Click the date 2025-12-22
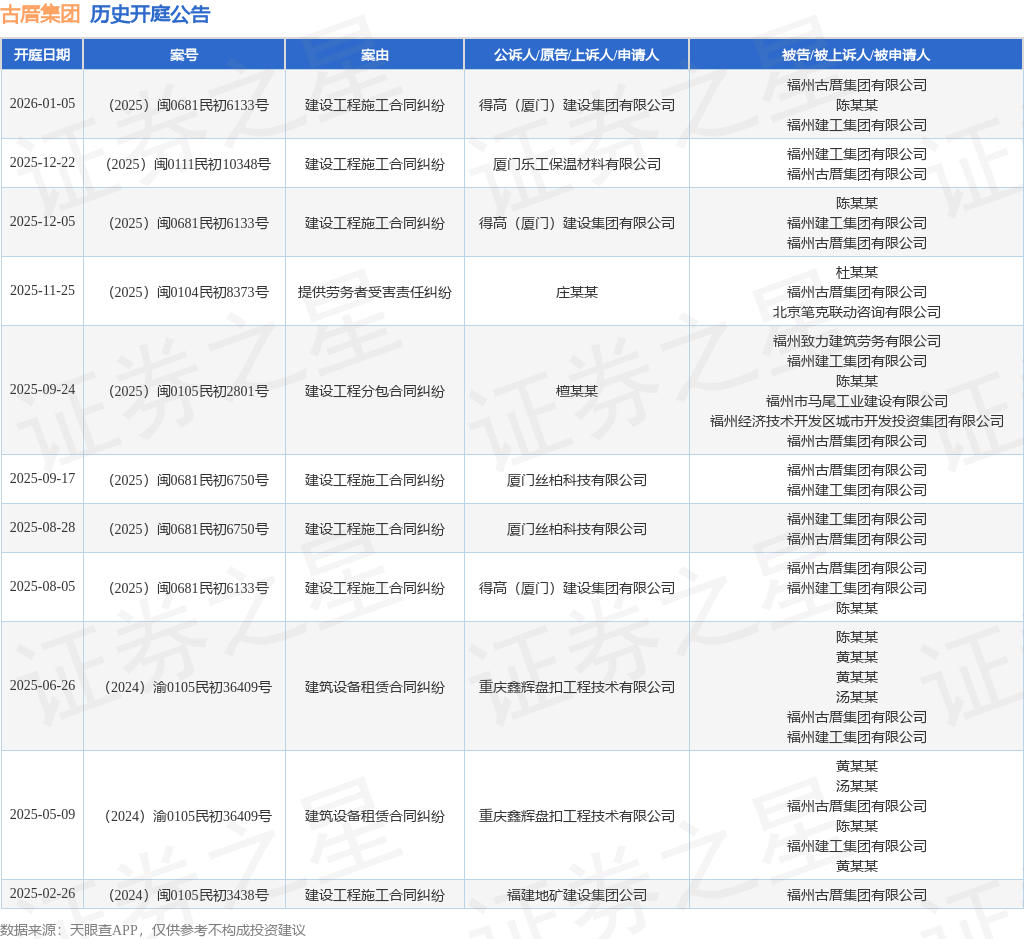This screenshot has height=939, width=1024. (42, 162)
